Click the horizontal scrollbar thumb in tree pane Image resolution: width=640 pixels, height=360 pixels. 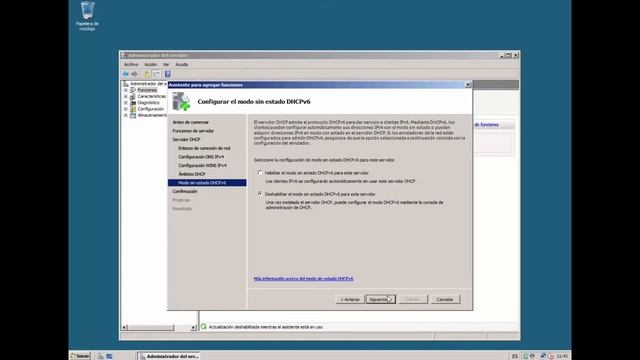click(x=151, y=327)
